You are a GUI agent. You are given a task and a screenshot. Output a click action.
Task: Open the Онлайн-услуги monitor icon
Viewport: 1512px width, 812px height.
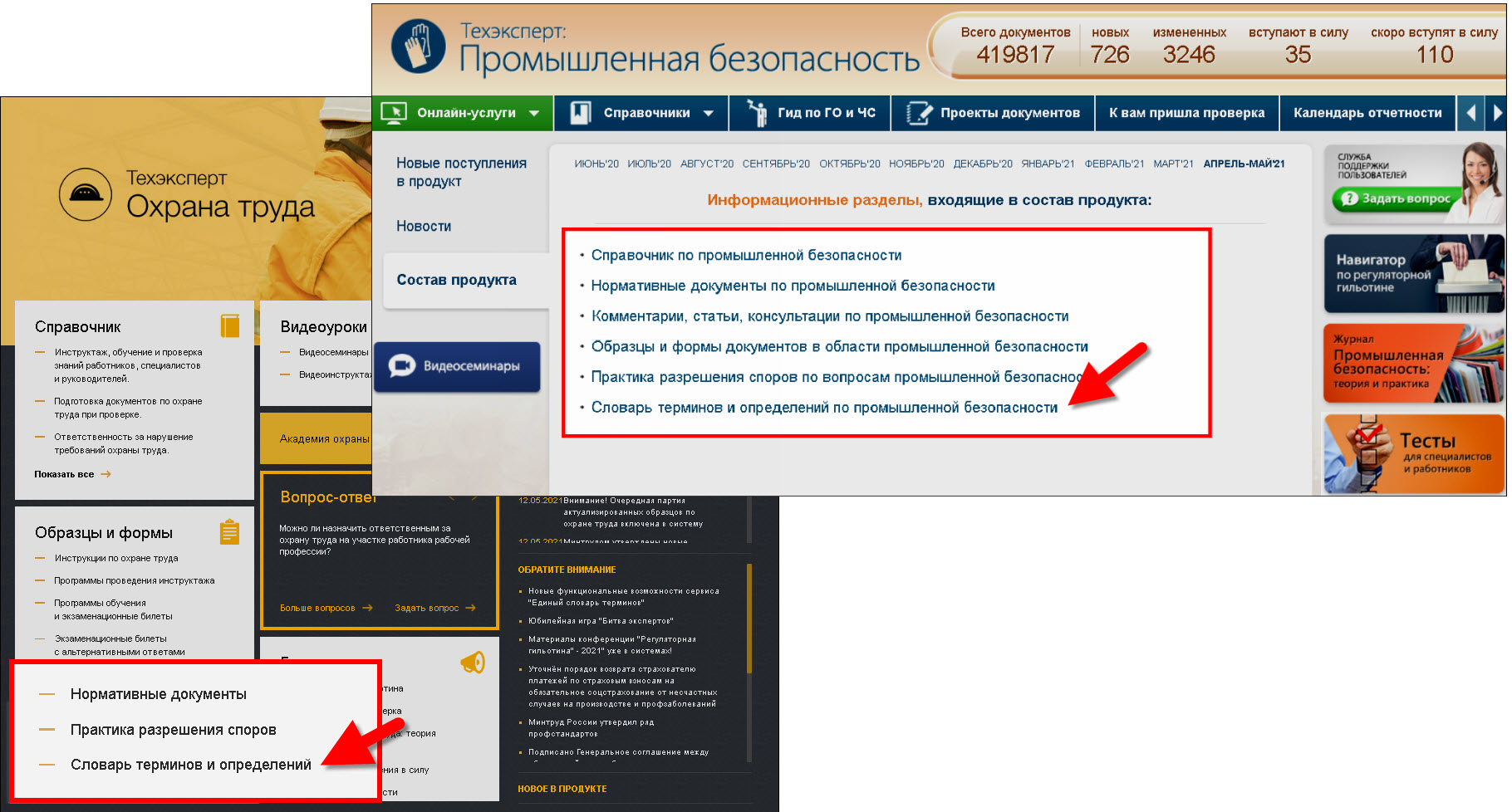tap(393, 113)
